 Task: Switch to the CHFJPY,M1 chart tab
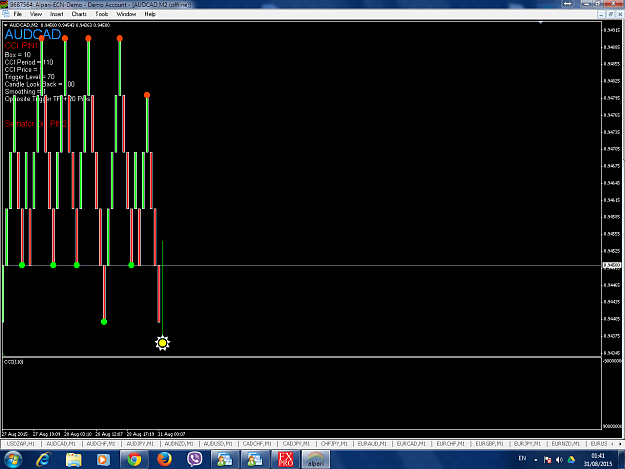pos(334,443)
